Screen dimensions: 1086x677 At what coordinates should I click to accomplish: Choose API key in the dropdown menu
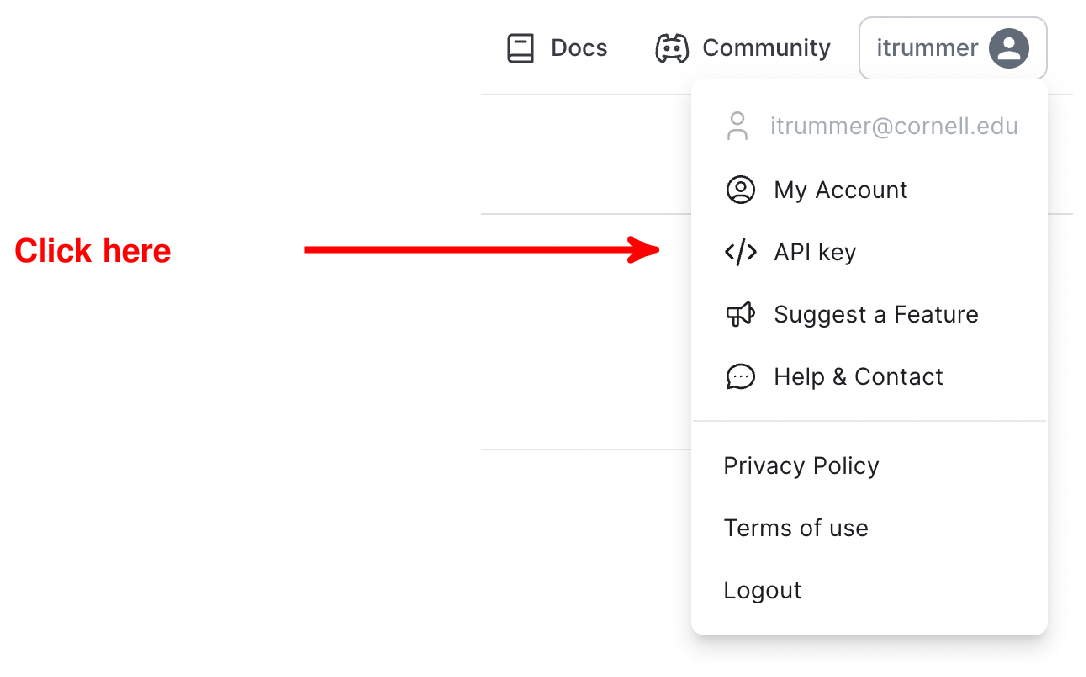pyautogui.click(x=869, y=252)
